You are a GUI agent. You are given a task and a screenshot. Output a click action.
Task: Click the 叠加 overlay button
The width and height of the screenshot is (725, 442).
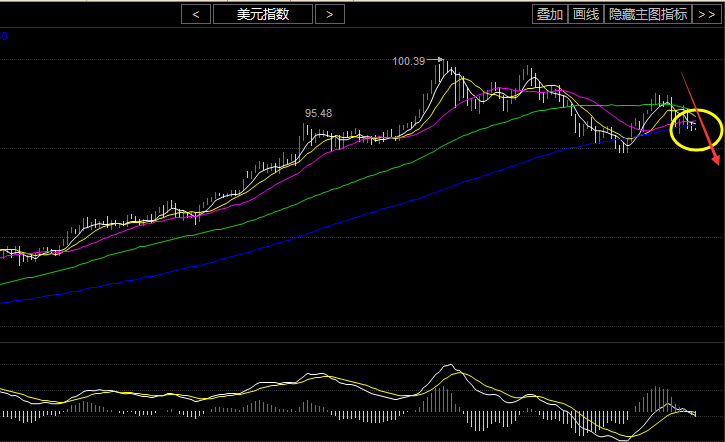click(x=550, y=14)
